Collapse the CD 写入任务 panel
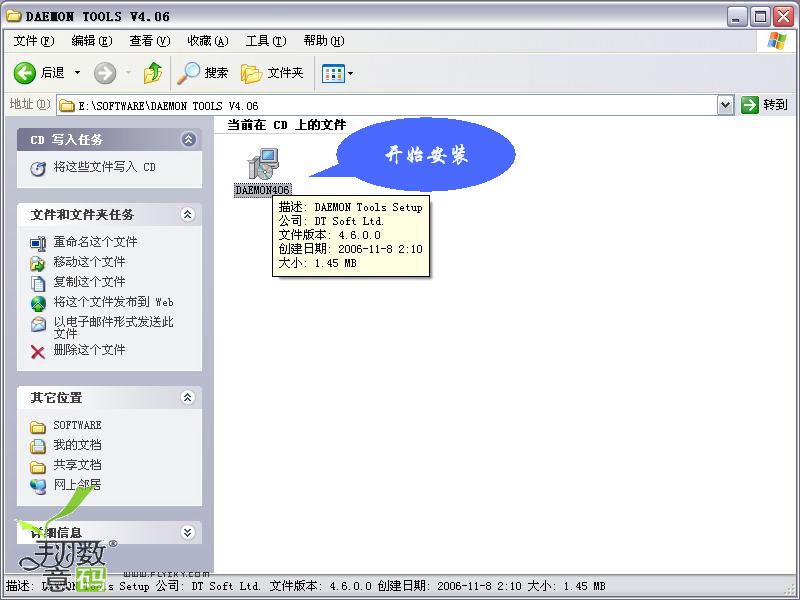Image resolution: width=800 pixels, height=600 pixels. (188, 139)
